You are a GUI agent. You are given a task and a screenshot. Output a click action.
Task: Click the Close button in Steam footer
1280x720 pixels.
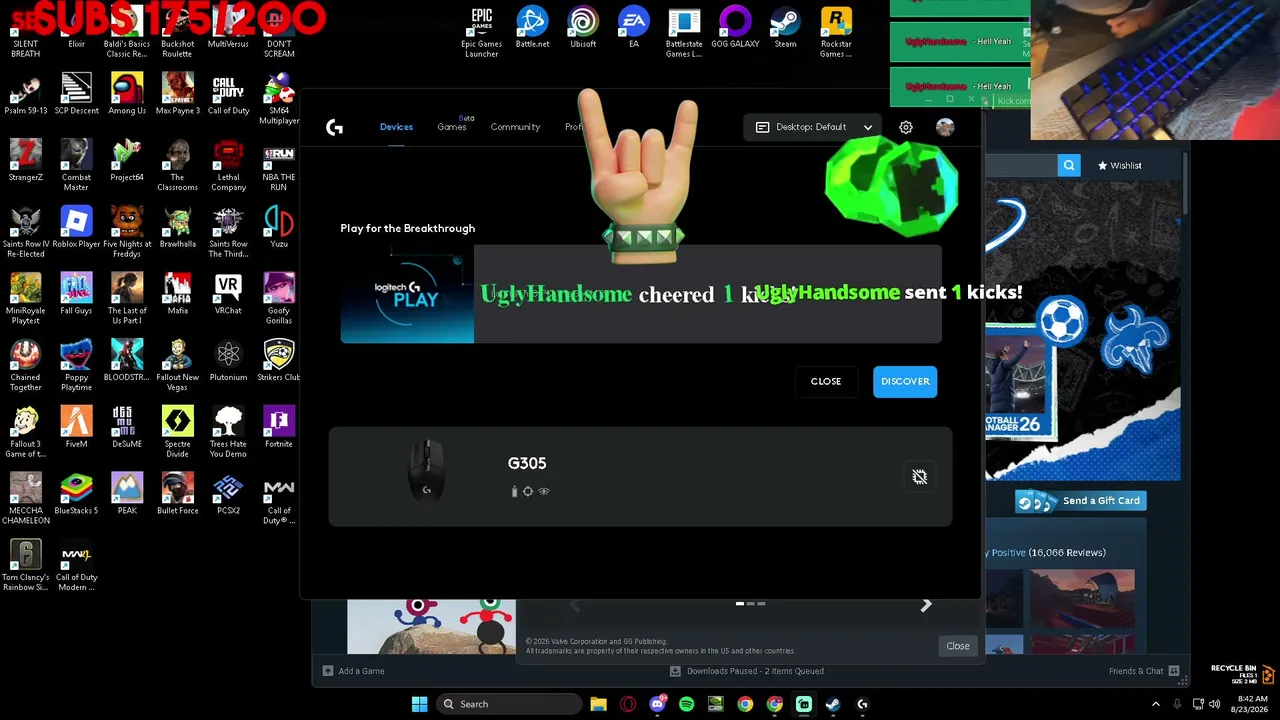(958, 646)
